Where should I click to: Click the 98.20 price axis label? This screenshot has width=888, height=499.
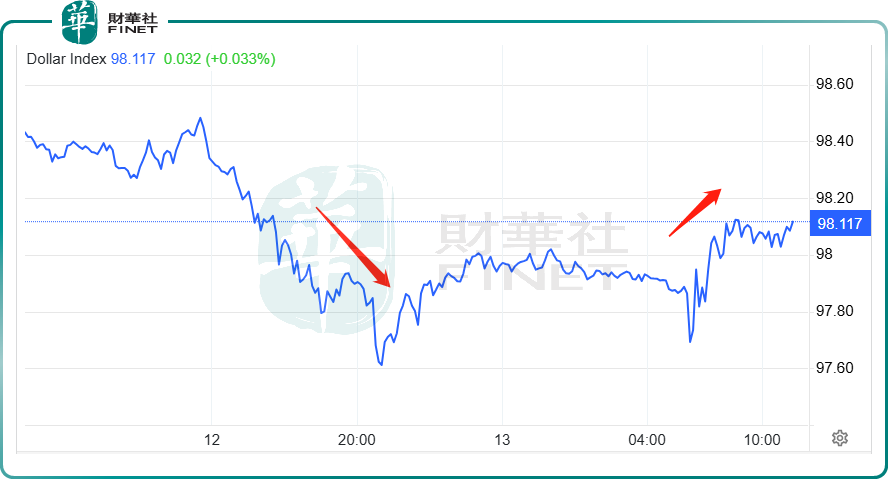coord(834,198)
